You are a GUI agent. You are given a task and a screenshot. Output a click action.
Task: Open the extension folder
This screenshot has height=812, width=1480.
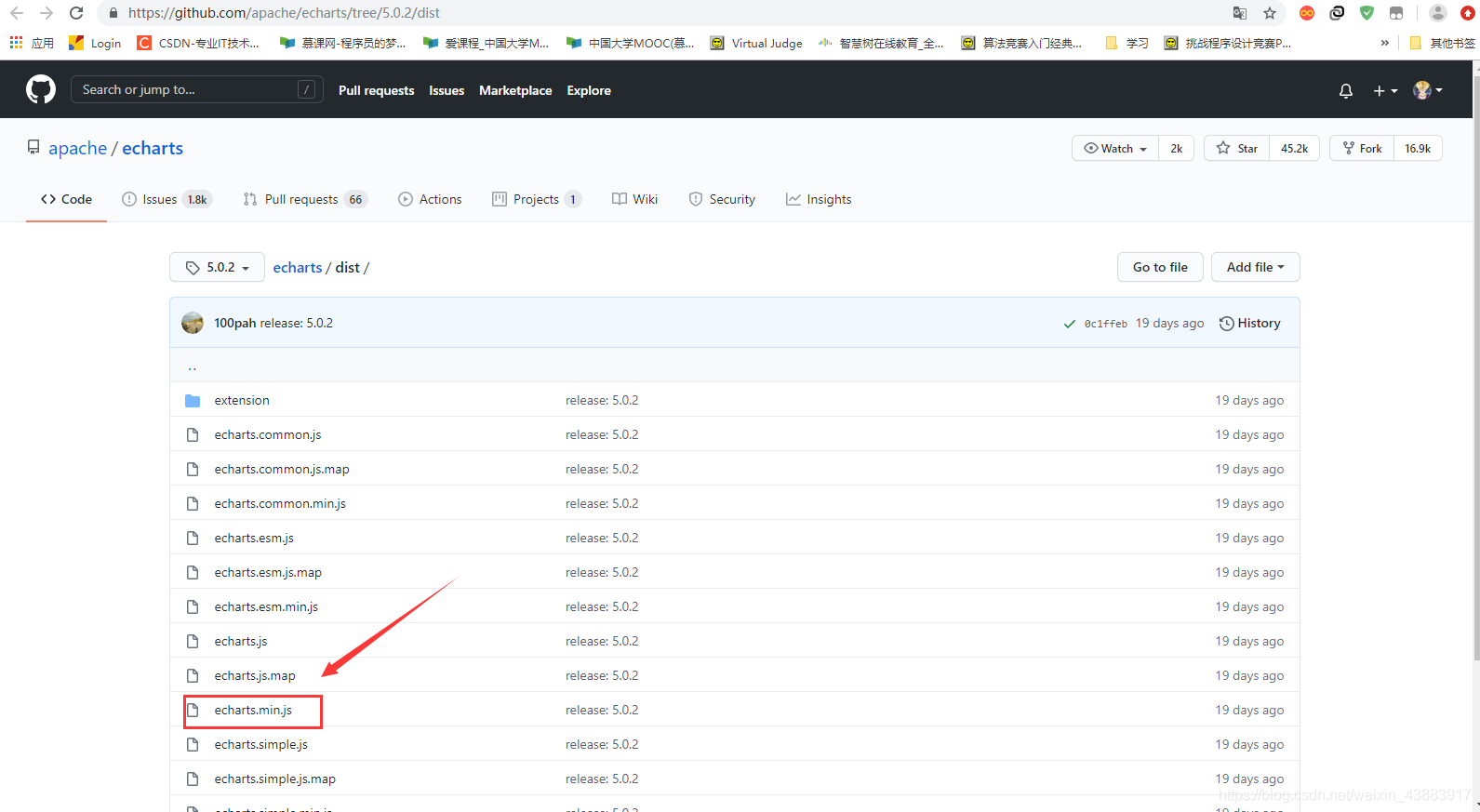[x=242, y=400]
